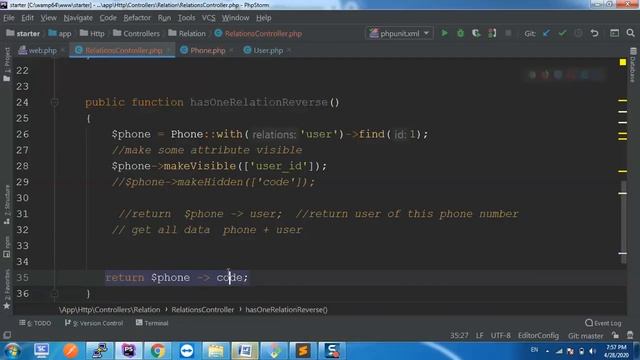
Task: Change UTF-8 file encoding in status bar
Action: point(500,336)
